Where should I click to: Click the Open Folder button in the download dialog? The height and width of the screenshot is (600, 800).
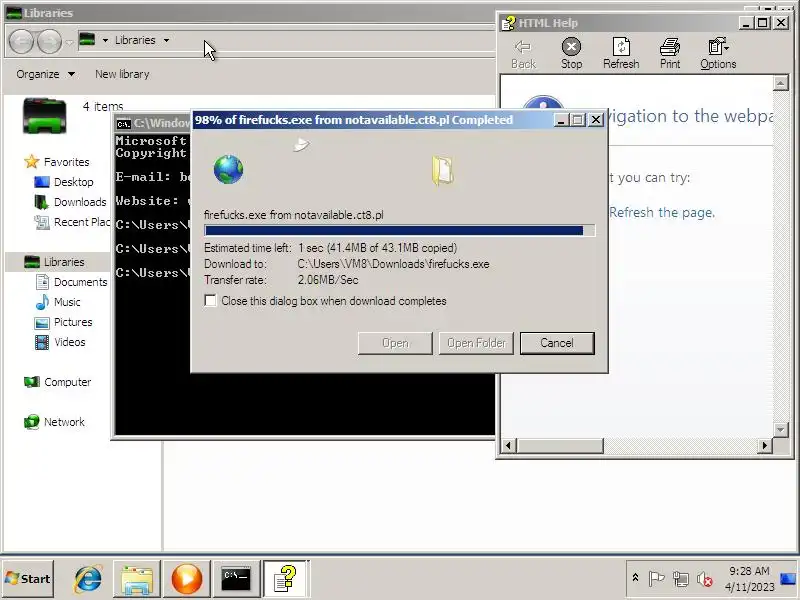[x=476, y=343]
